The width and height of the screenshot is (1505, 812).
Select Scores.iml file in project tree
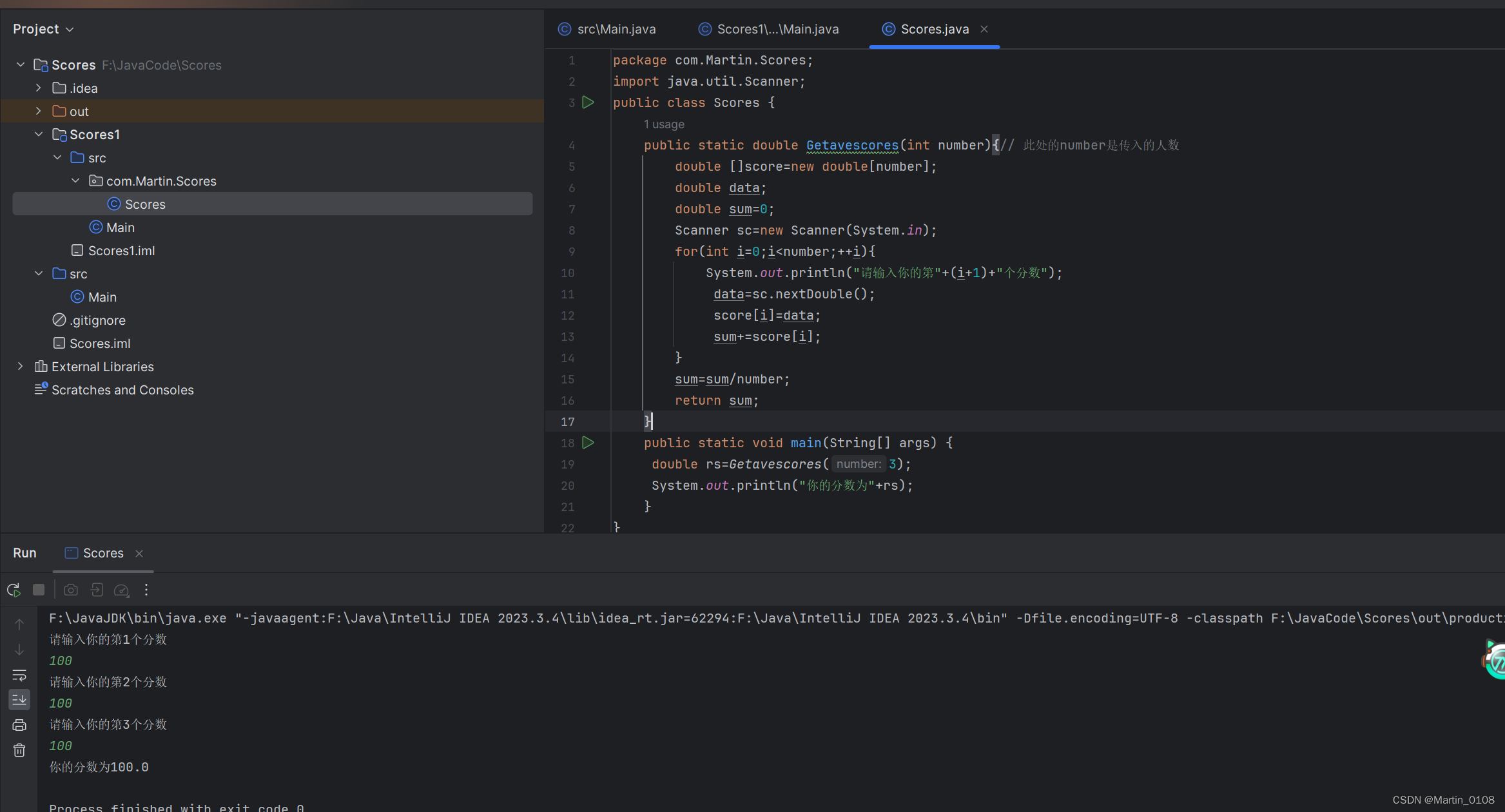(x=100, y=343)
